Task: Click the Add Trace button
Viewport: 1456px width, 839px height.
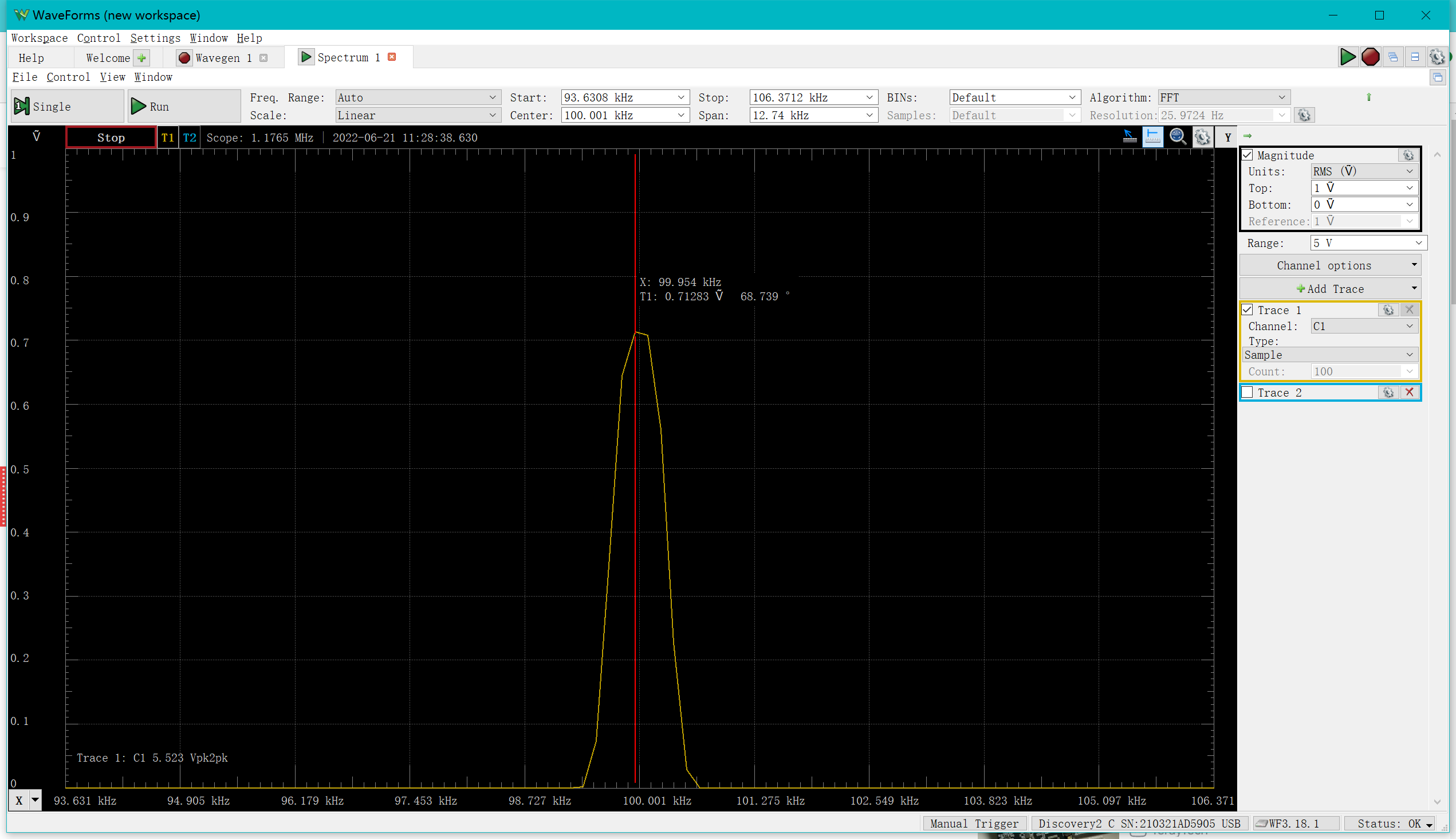Action: (1329, 289)
